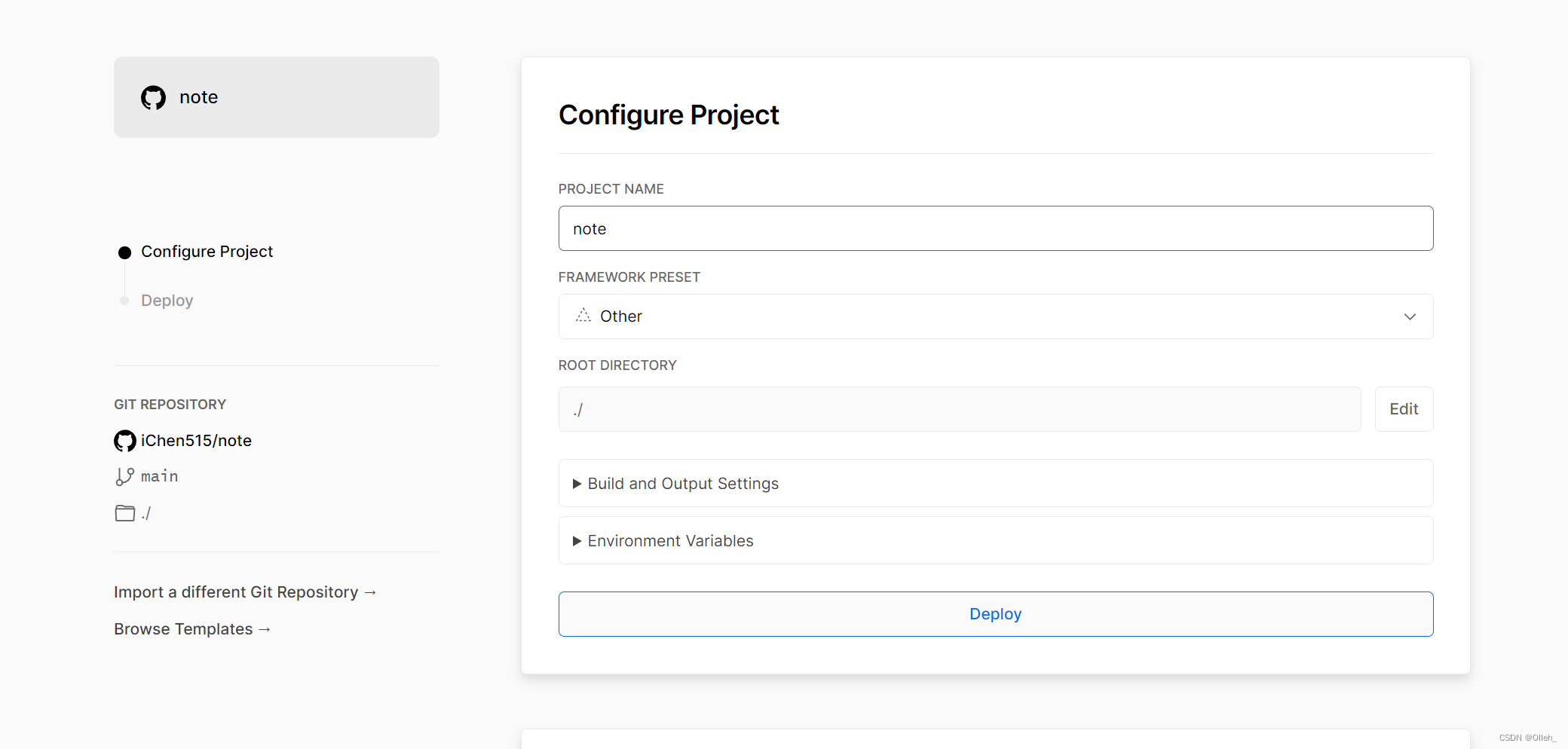1568x749 pixels.
Task: Select the Configure Project step in sidebar
Action: (x=207, y=252)
